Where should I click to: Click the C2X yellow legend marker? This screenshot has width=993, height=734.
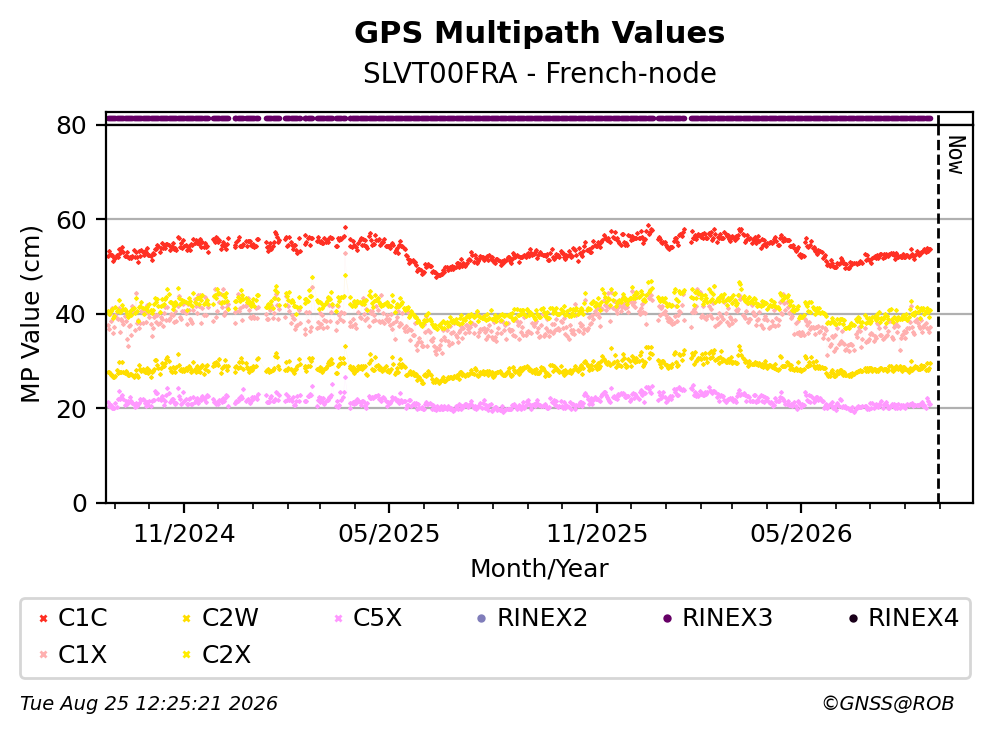(186, 654)
